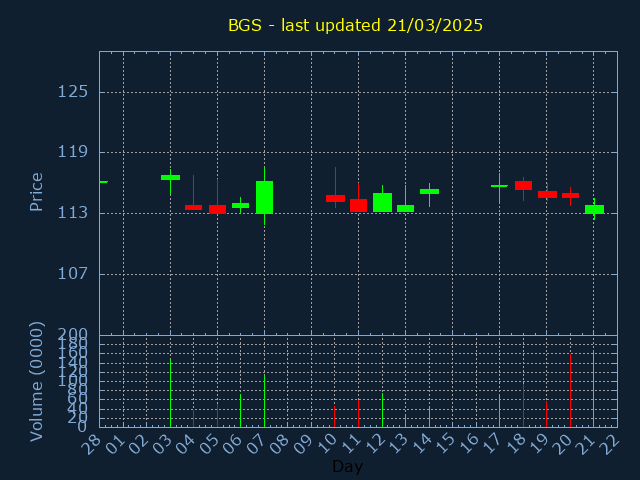Viewport: 640px width, 480px height.
Task: Select the 119 price axis label
Action: pyautogui.click(x=73, y=152)
